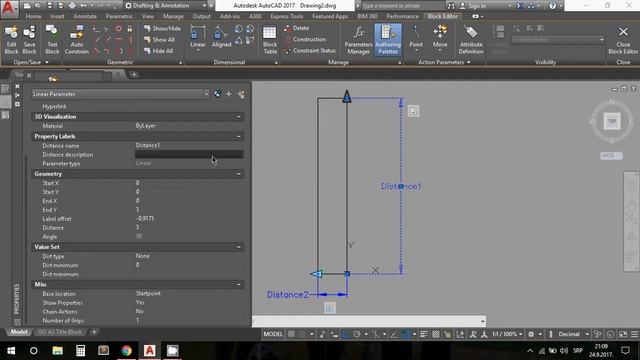Switch to the Block Editor ribbon tab
This screenshot has height=360, width=640.
(x=442, y=16)
